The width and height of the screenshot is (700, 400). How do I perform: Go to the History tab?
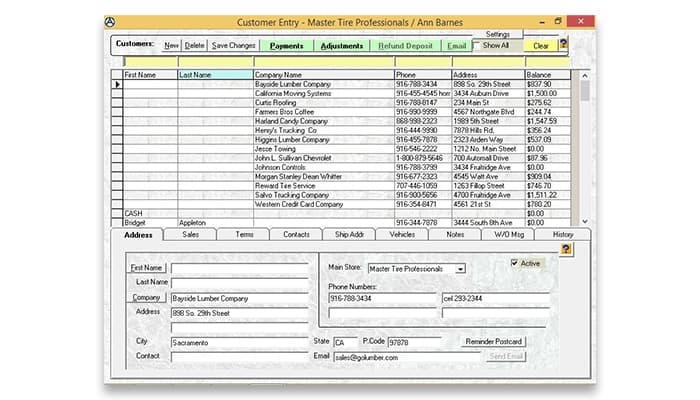562,234
